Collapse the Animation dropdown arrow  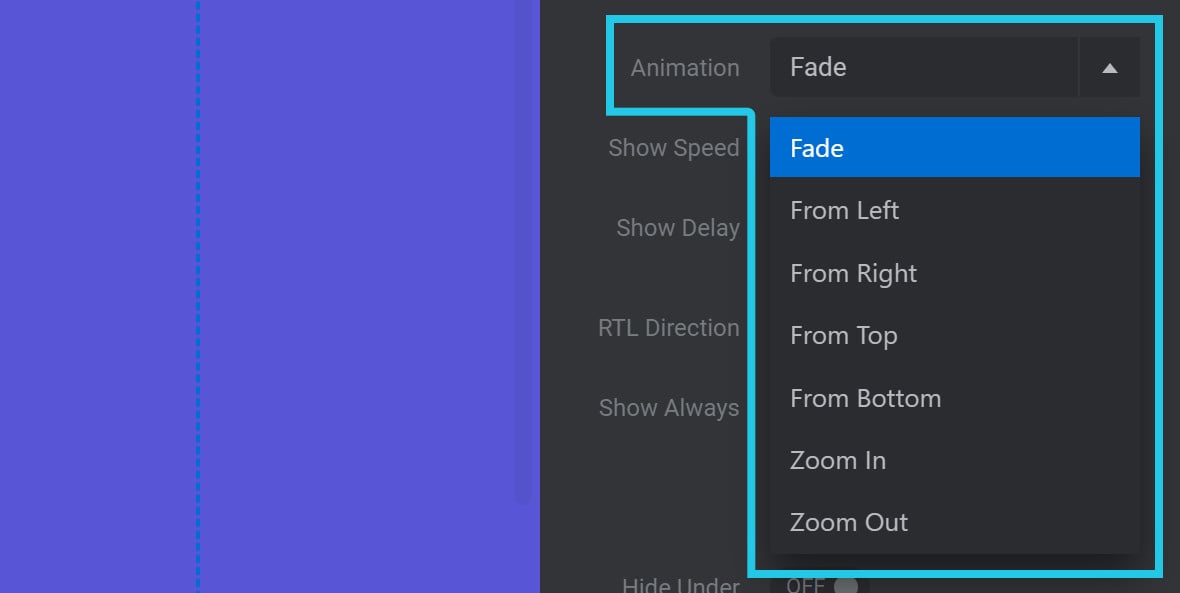click(1109, 68)
